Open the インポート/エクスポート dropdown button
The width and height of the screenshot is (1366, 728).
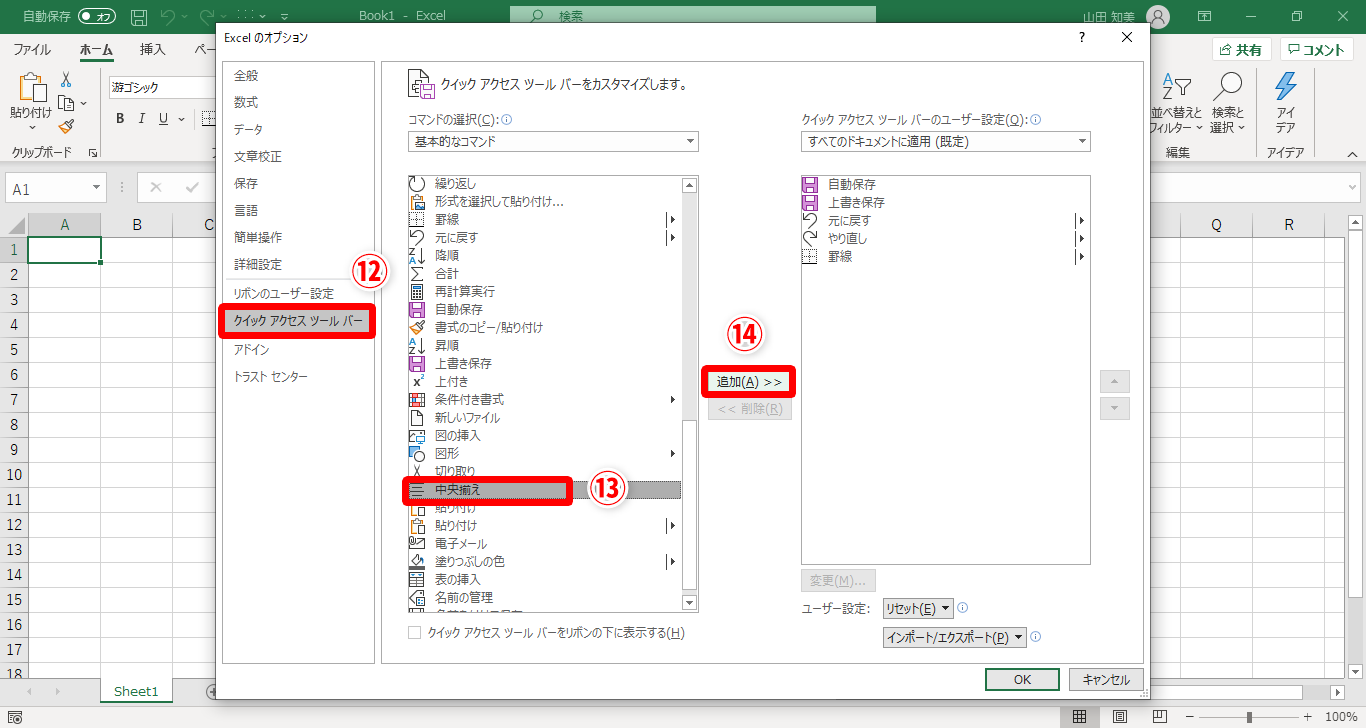coord(955,637)
